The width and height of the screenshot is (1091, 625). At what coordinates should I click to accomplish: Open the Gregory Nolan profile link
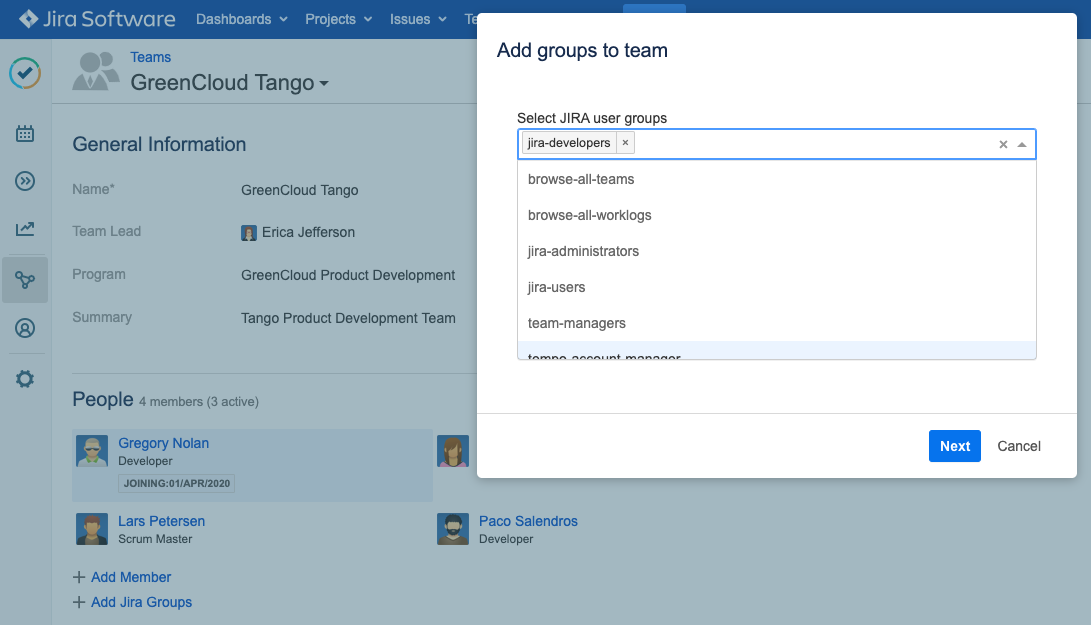pos(163,443)
